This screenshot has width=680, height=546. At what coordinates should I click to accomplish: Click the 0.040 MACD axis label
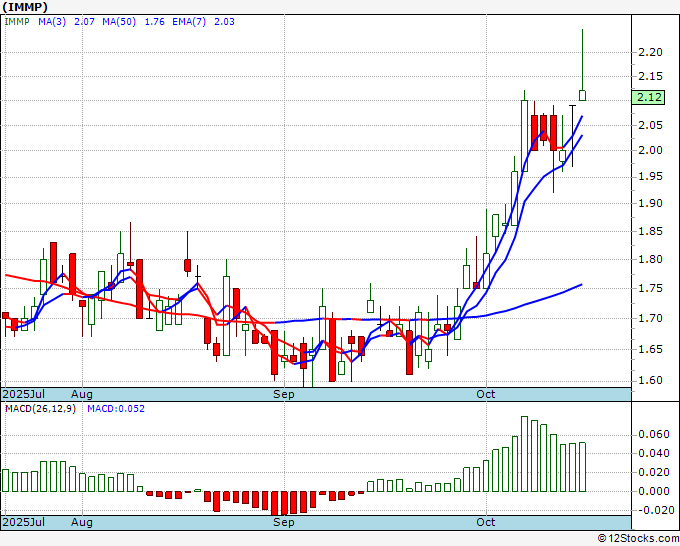click(654, 454)
